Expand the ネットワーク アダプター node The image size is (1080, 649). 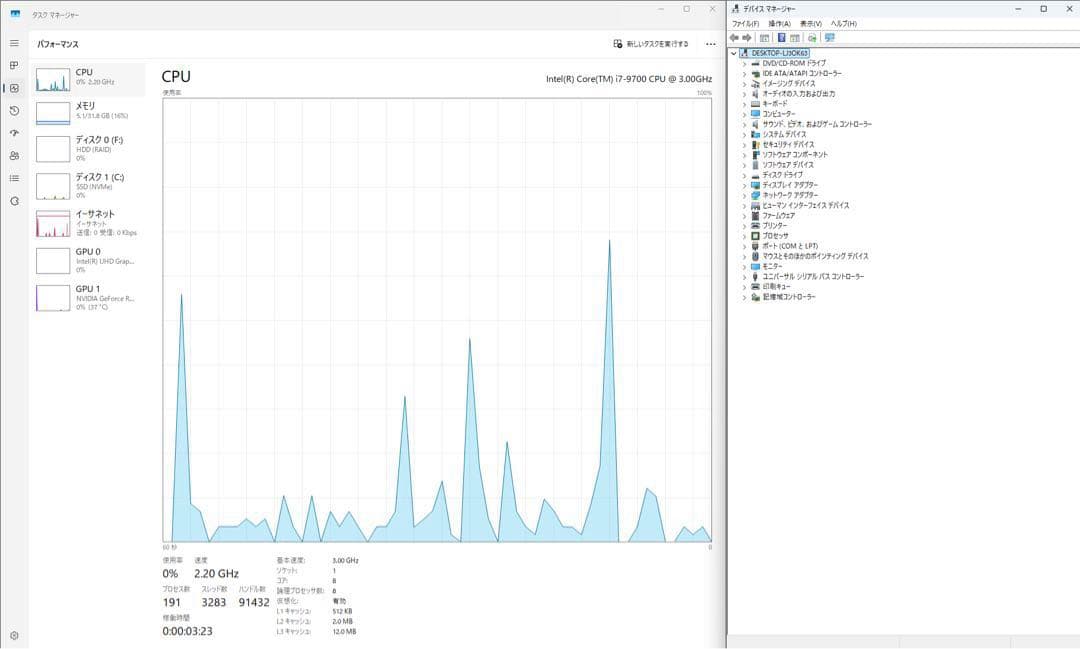[x=744, y=195]
